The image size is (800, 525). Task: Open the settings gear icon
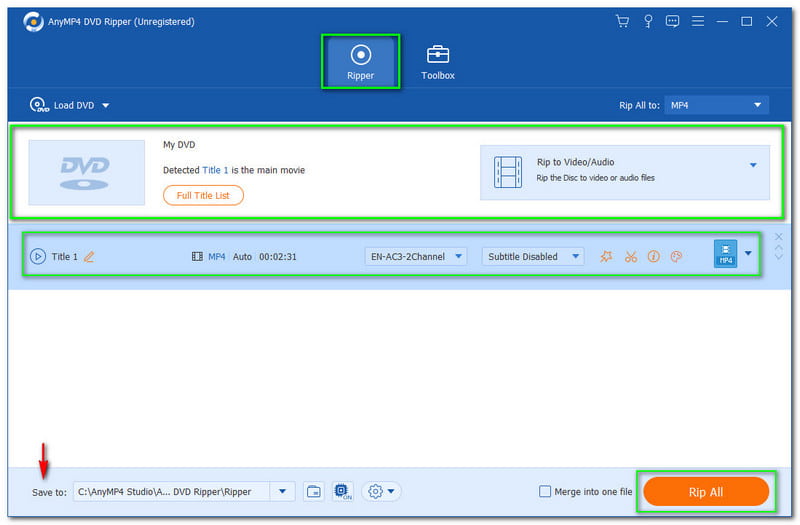click(x=375, y=491)
